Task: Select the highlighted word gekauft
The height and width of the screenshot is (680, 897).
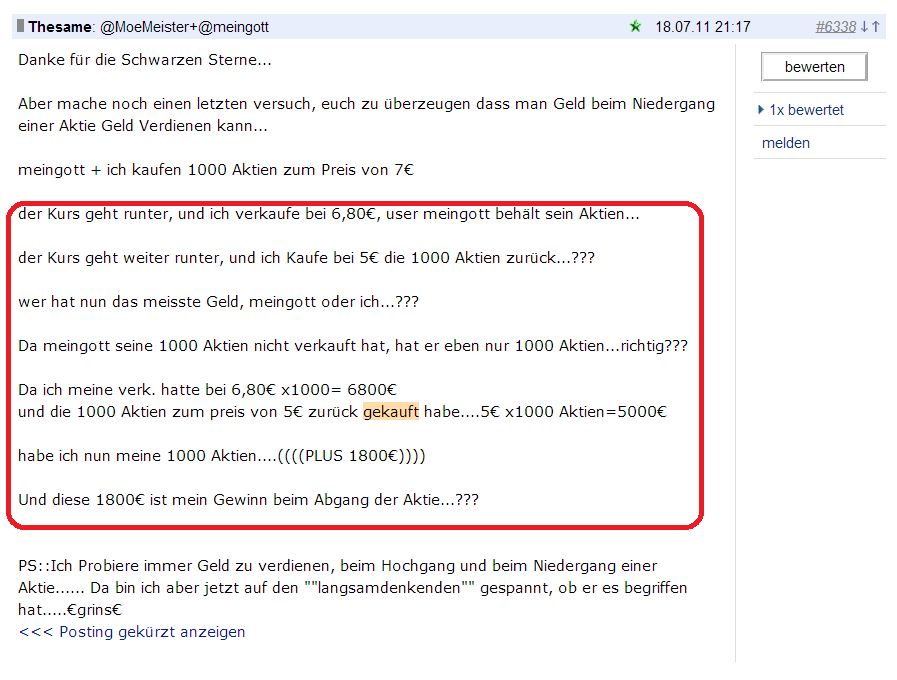Action: pyautogui.click(x=390, y=411)
